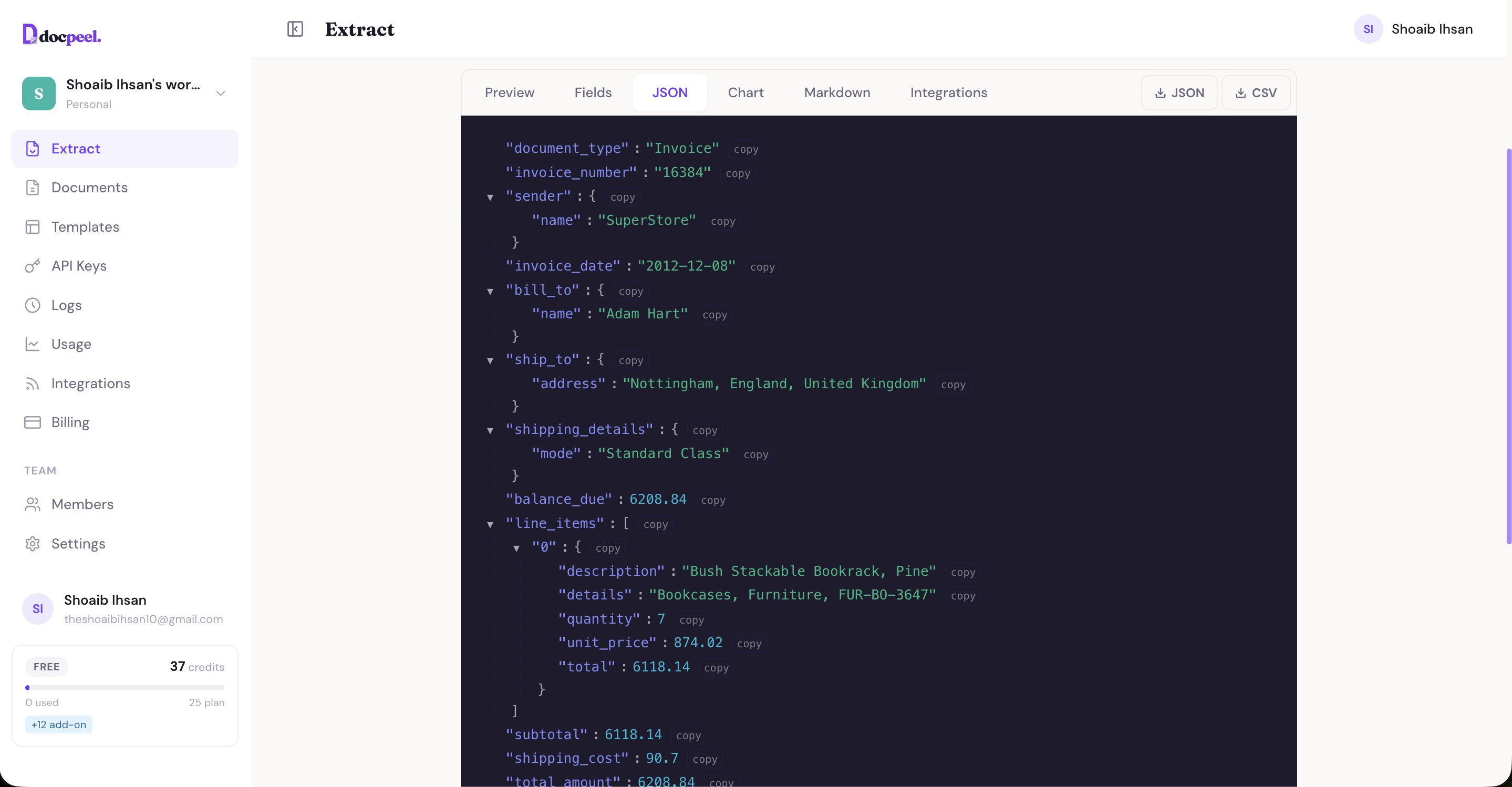Click the page vertical scrollbar
1512x787 pixels.
point(1508,346)
